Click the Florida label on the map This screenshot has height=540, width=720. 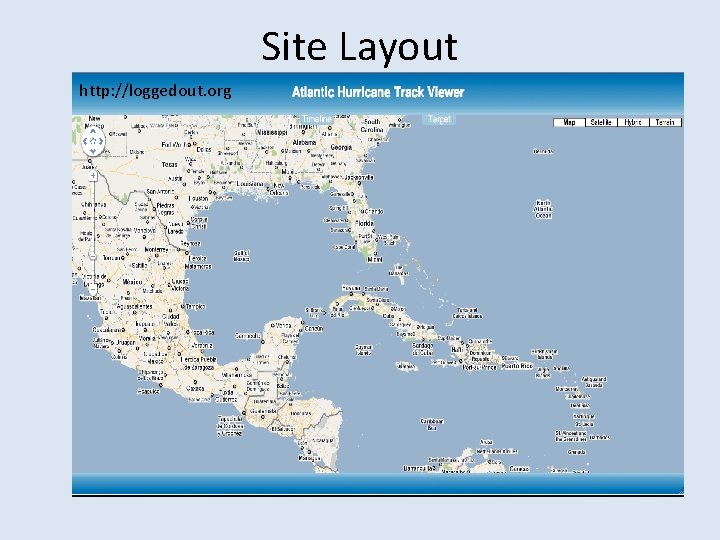point(365,223)
